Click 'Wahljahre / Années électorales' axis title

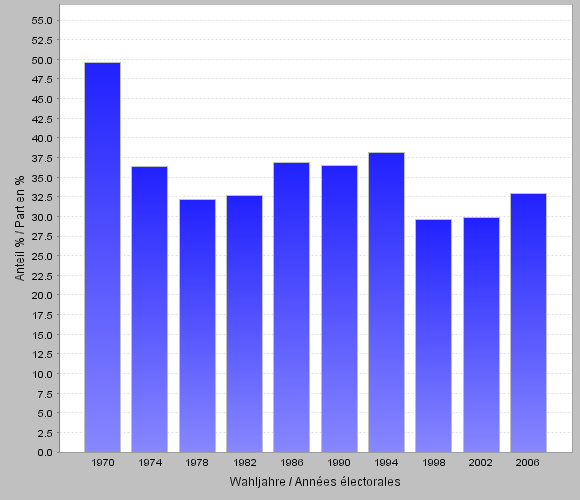(315, 482)
